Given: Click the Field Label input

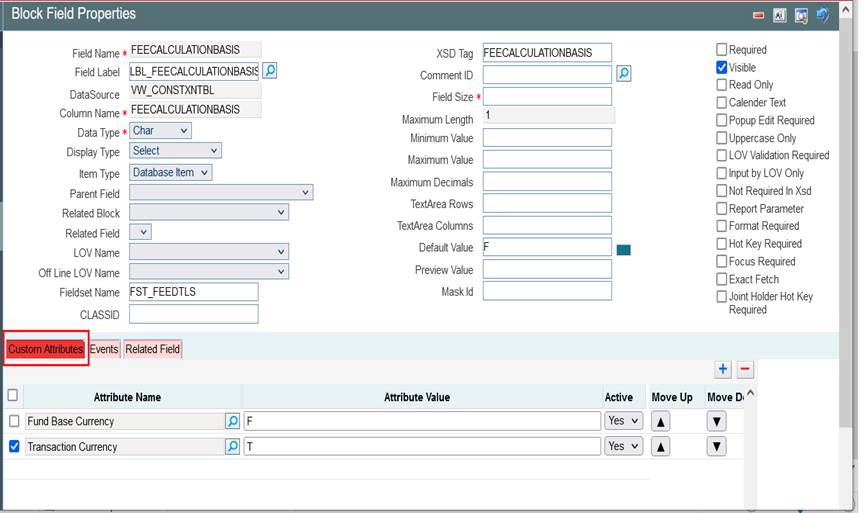Looking at the screenshot, I should pyautogui.click(x=194, y=71).
